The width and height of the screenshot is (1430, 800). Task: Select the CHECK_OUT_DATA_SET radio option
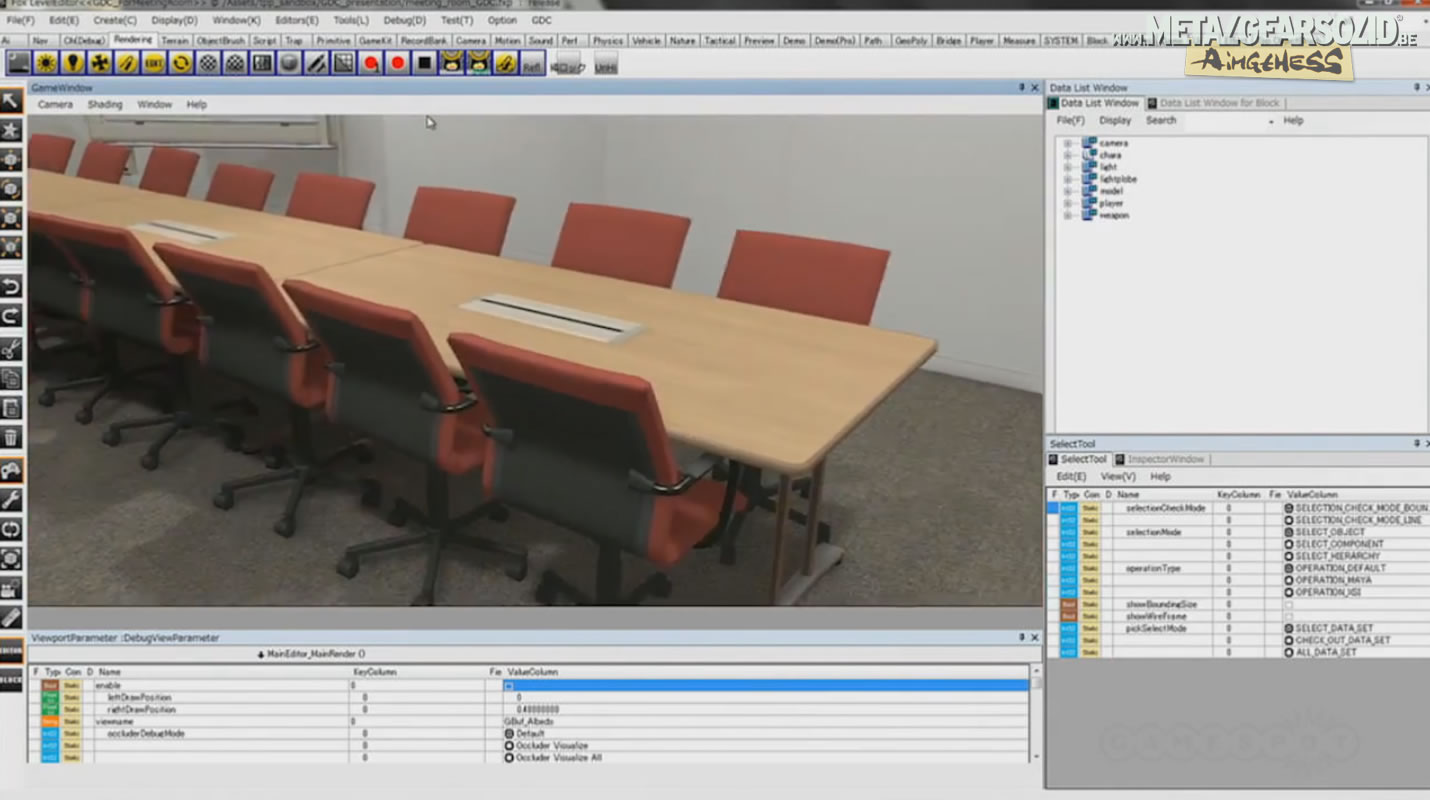click(1289, 640)
